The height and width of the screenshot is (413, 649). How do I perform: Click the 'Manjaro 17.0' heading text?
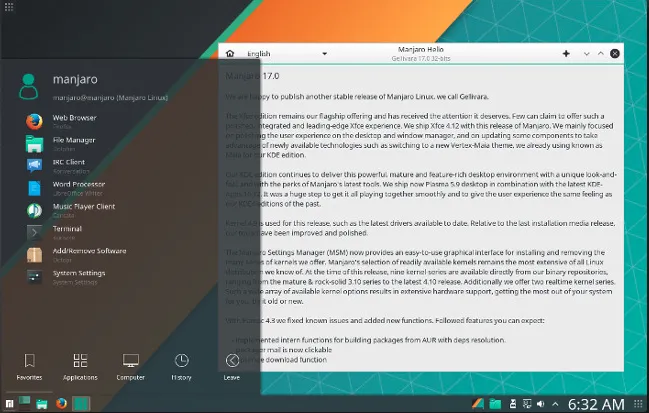252,76
